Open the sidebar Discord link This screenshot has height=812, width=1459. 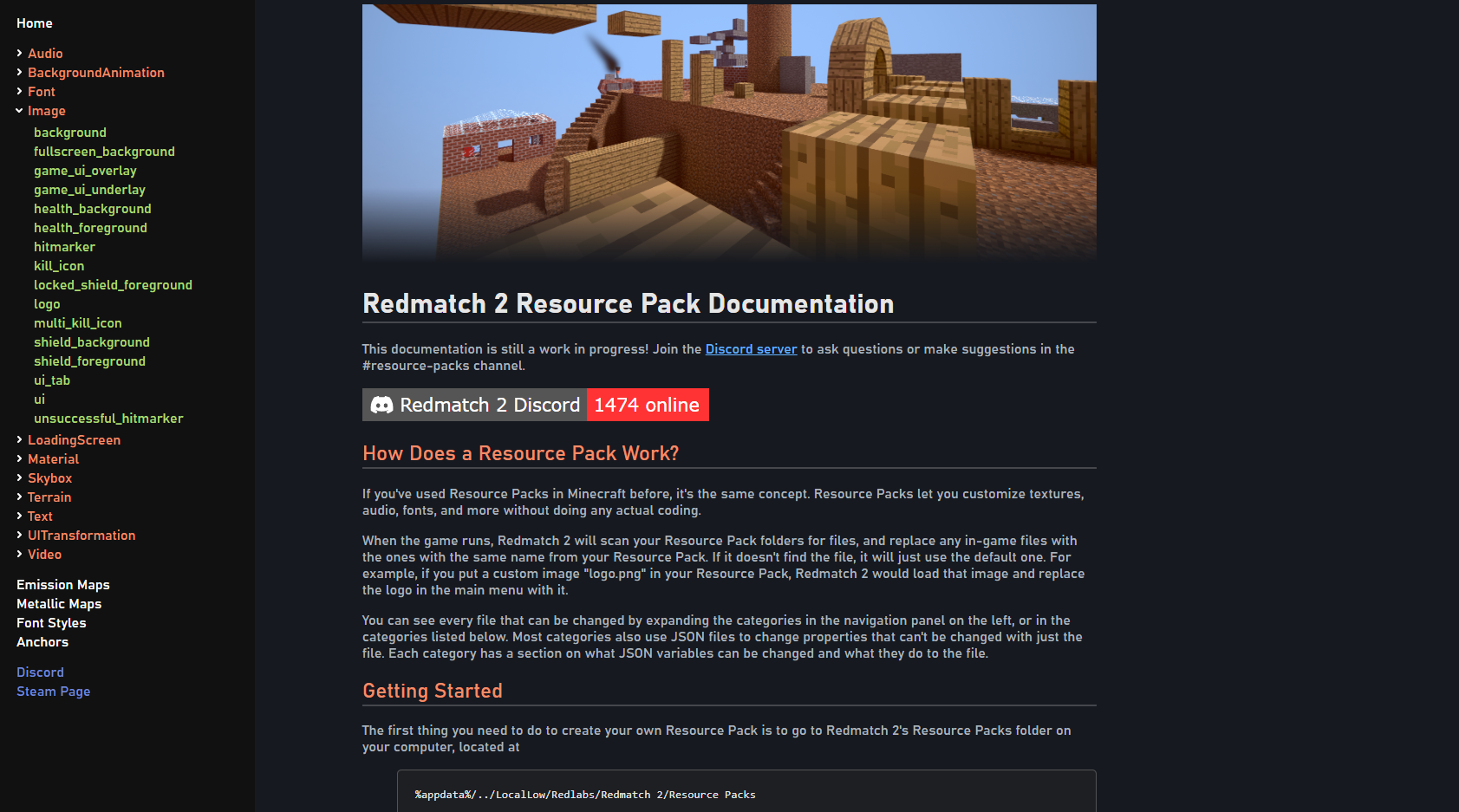pyautogui.click(x=40, y=672)
